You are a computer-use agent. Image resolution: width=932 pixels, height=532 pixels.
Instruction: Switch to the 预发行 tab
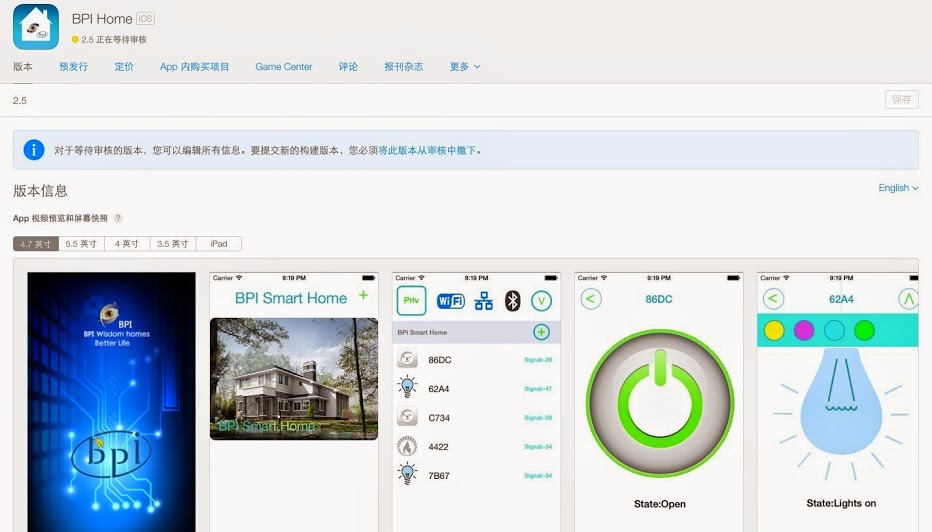[73, 67]
